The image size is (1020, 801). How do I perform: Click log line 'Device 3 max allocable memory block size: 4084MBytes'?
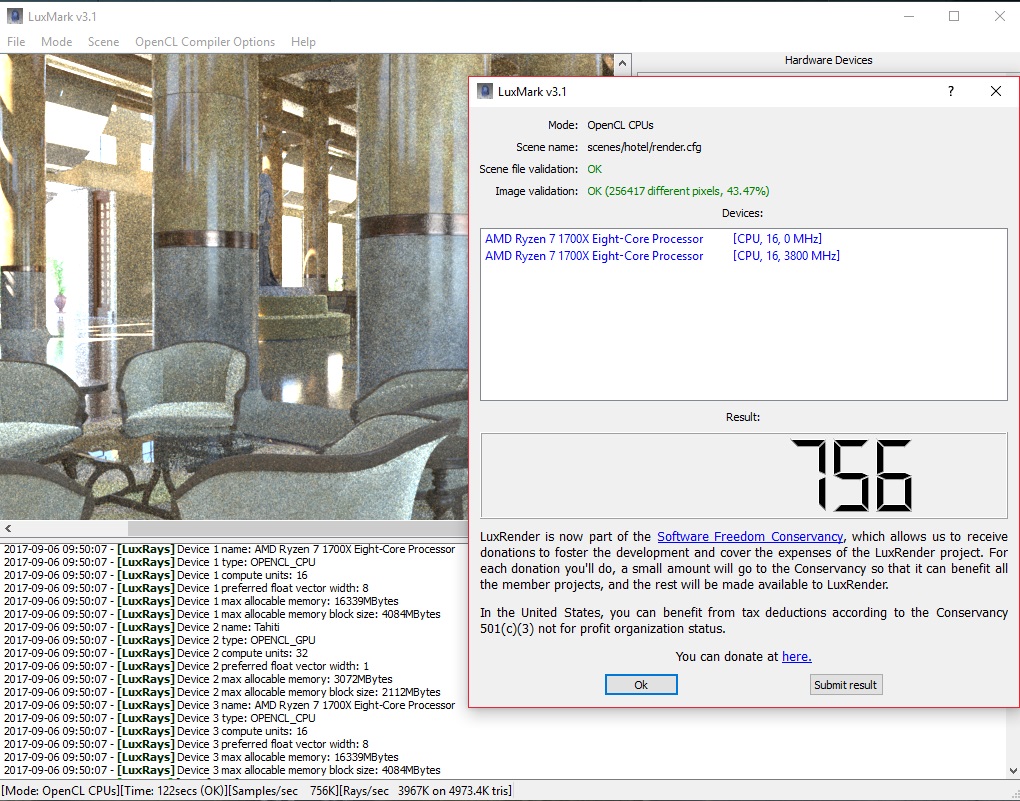222,770
